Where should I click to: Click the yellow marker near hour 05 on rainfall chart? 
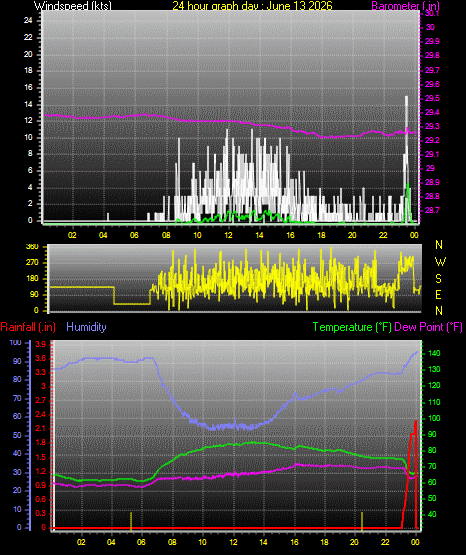[131, 521]
